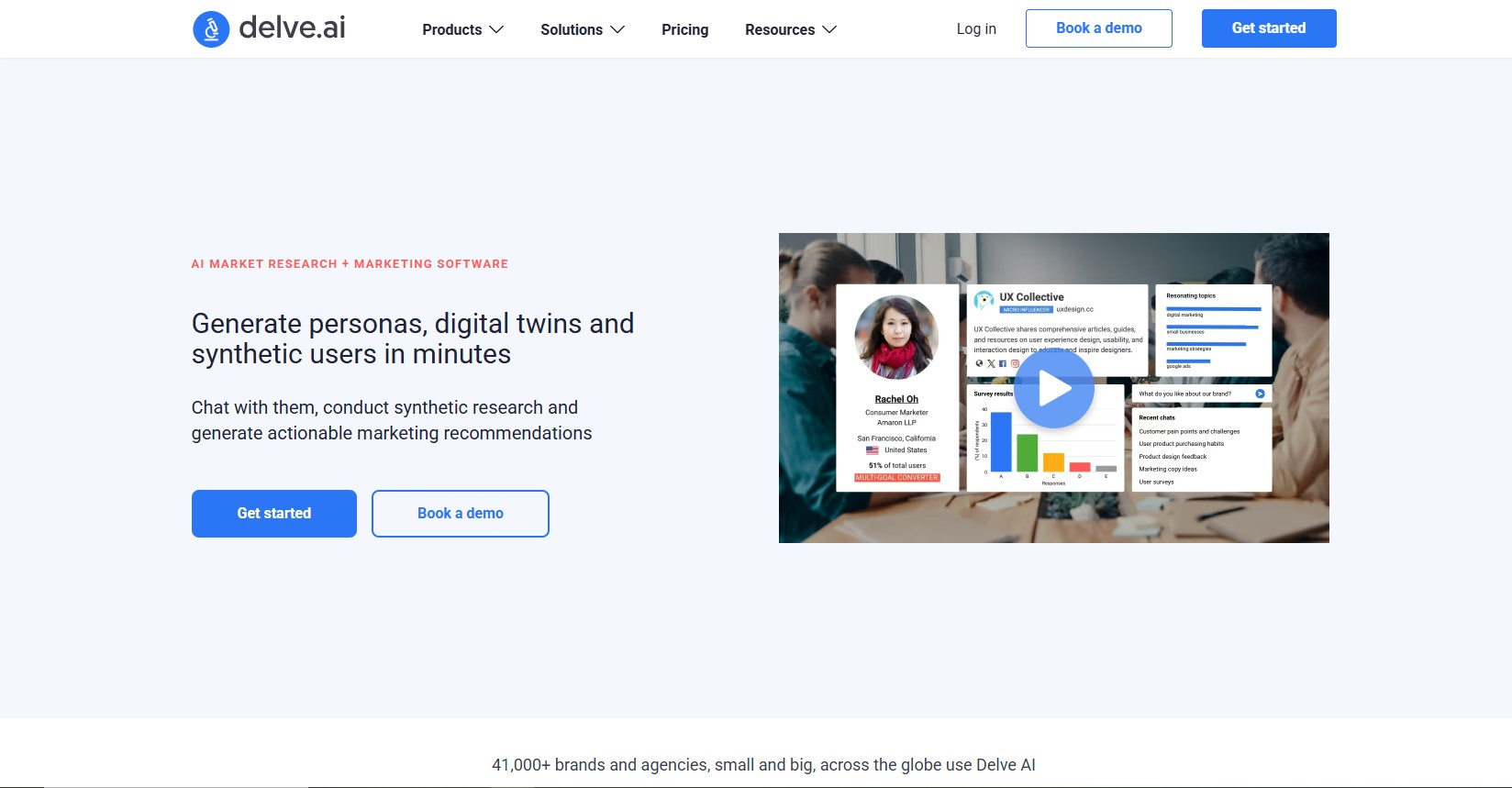Click the X (Twitter) icon in UX Collective card
Image resolution: width=1512 pixels, height=788 pixels.
pyautogui.click(x=991, y=364)
